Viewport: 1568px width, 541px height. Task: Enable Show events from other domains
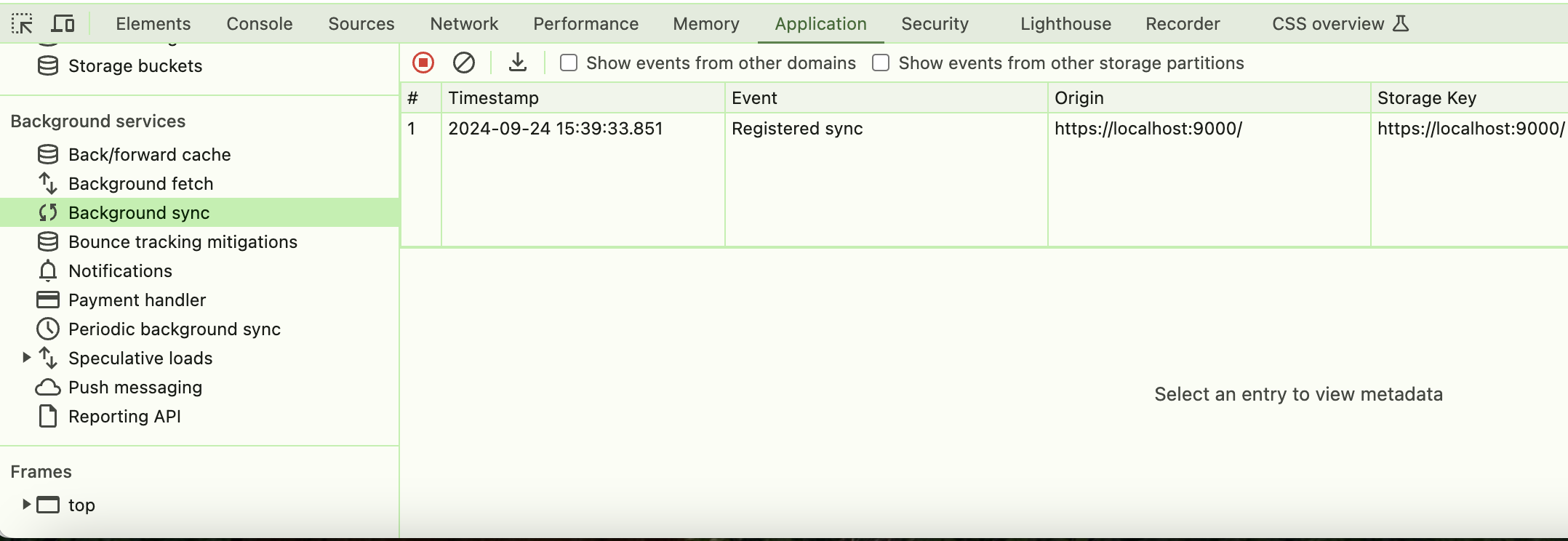[x=569, y=63]
